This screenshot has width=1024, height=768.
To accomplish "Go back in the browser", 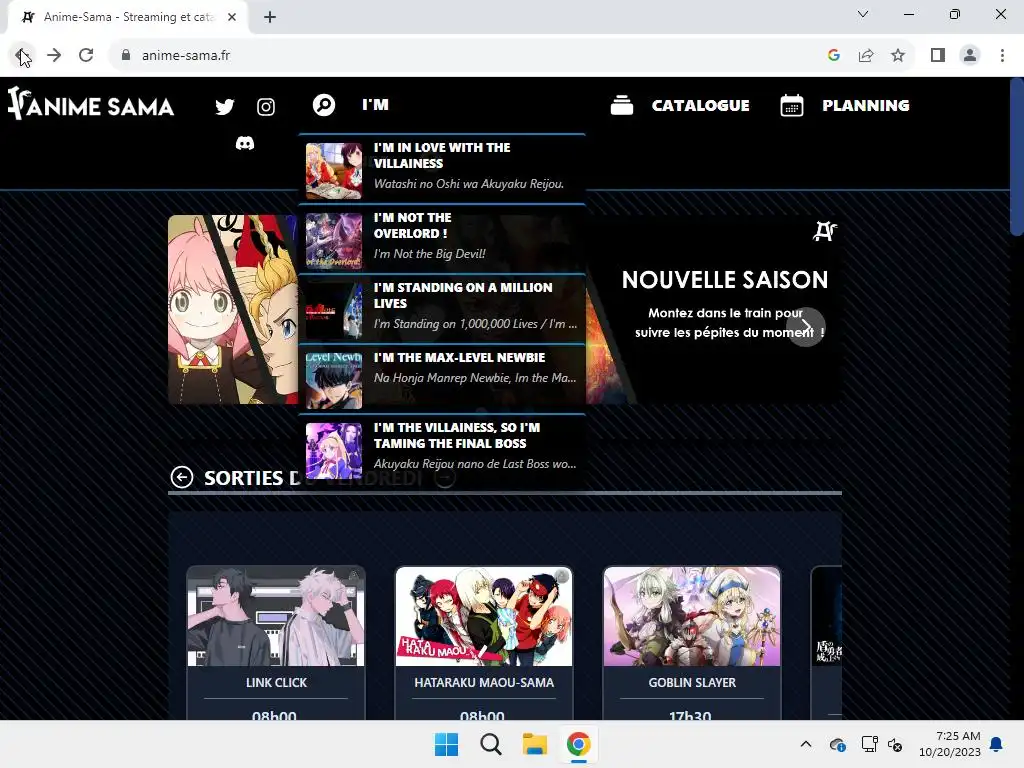I will [x=22, y=56].
